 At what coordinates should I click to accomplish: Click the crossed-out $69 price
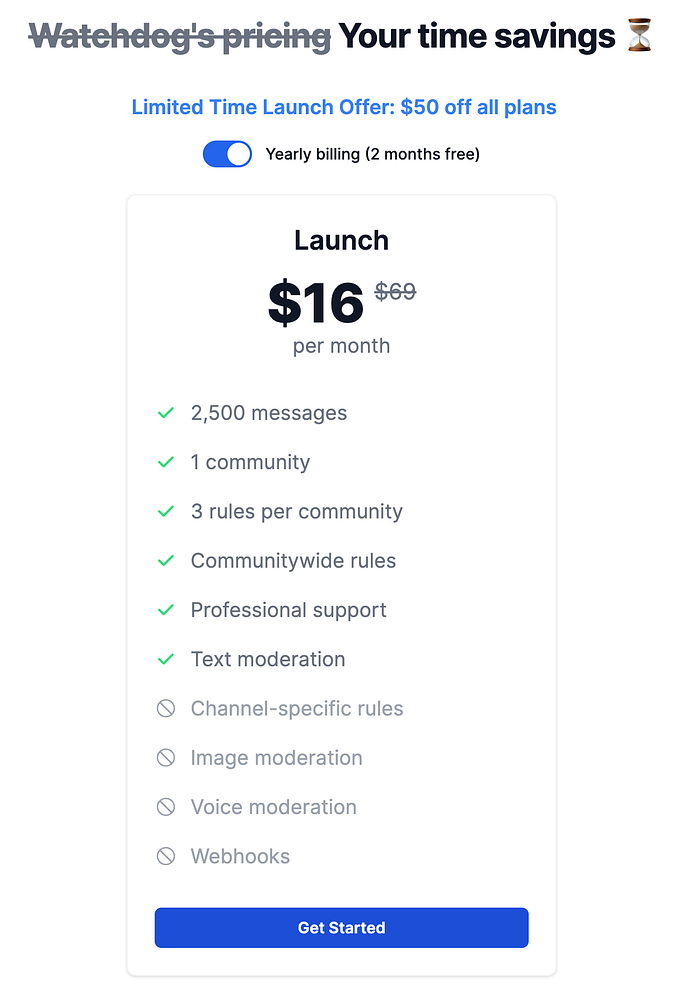click(395, 292)
